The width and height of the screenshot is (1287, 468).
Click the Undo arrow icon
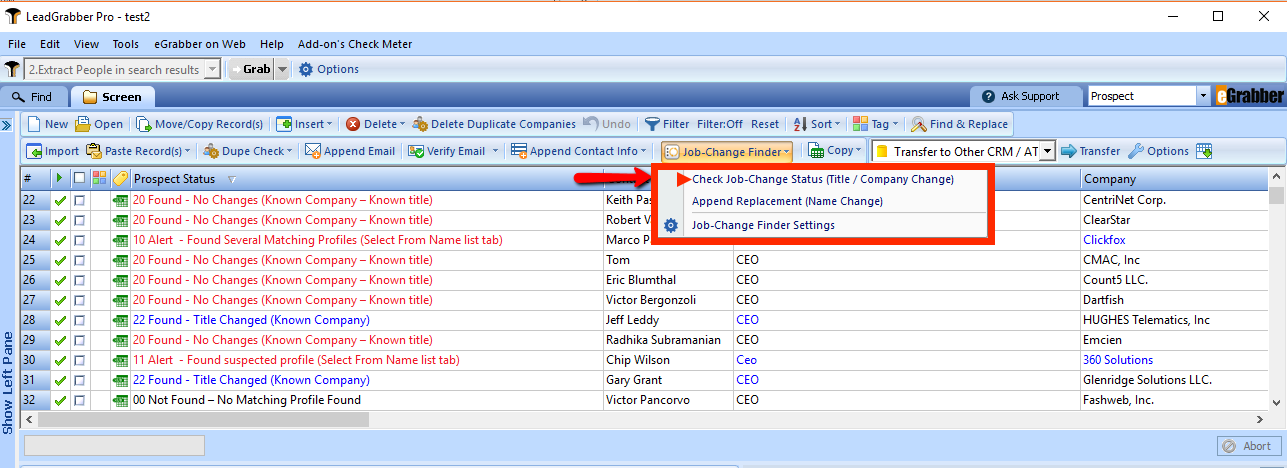click(590, 124)
